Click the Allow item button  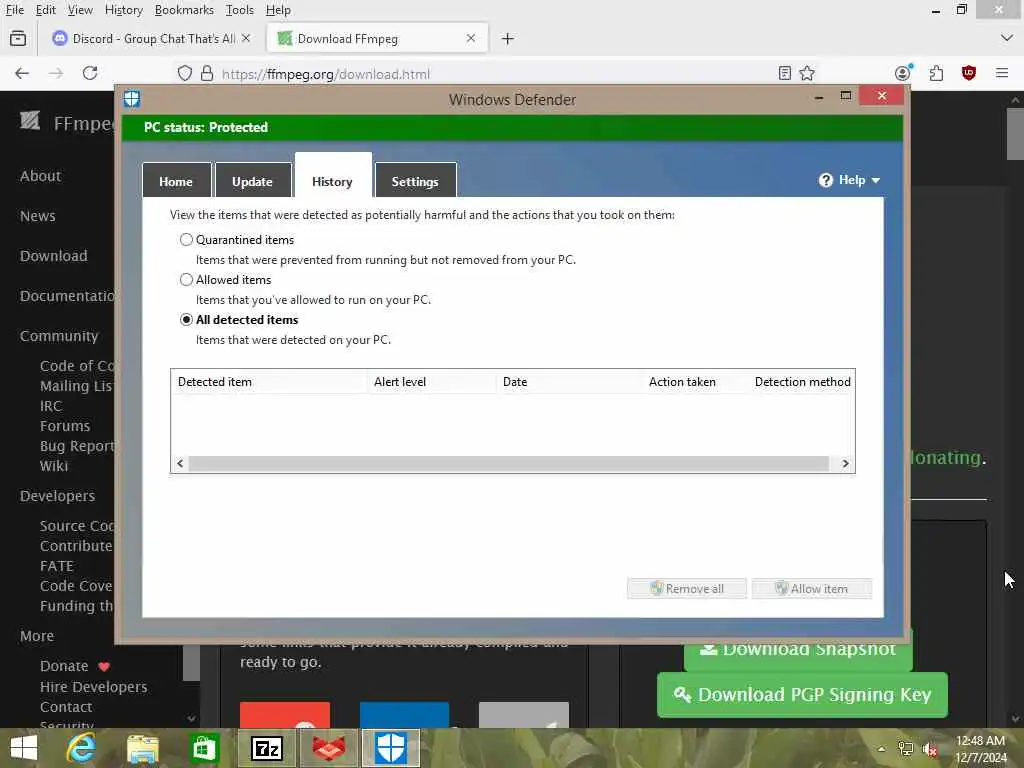[x=812, y=588]
